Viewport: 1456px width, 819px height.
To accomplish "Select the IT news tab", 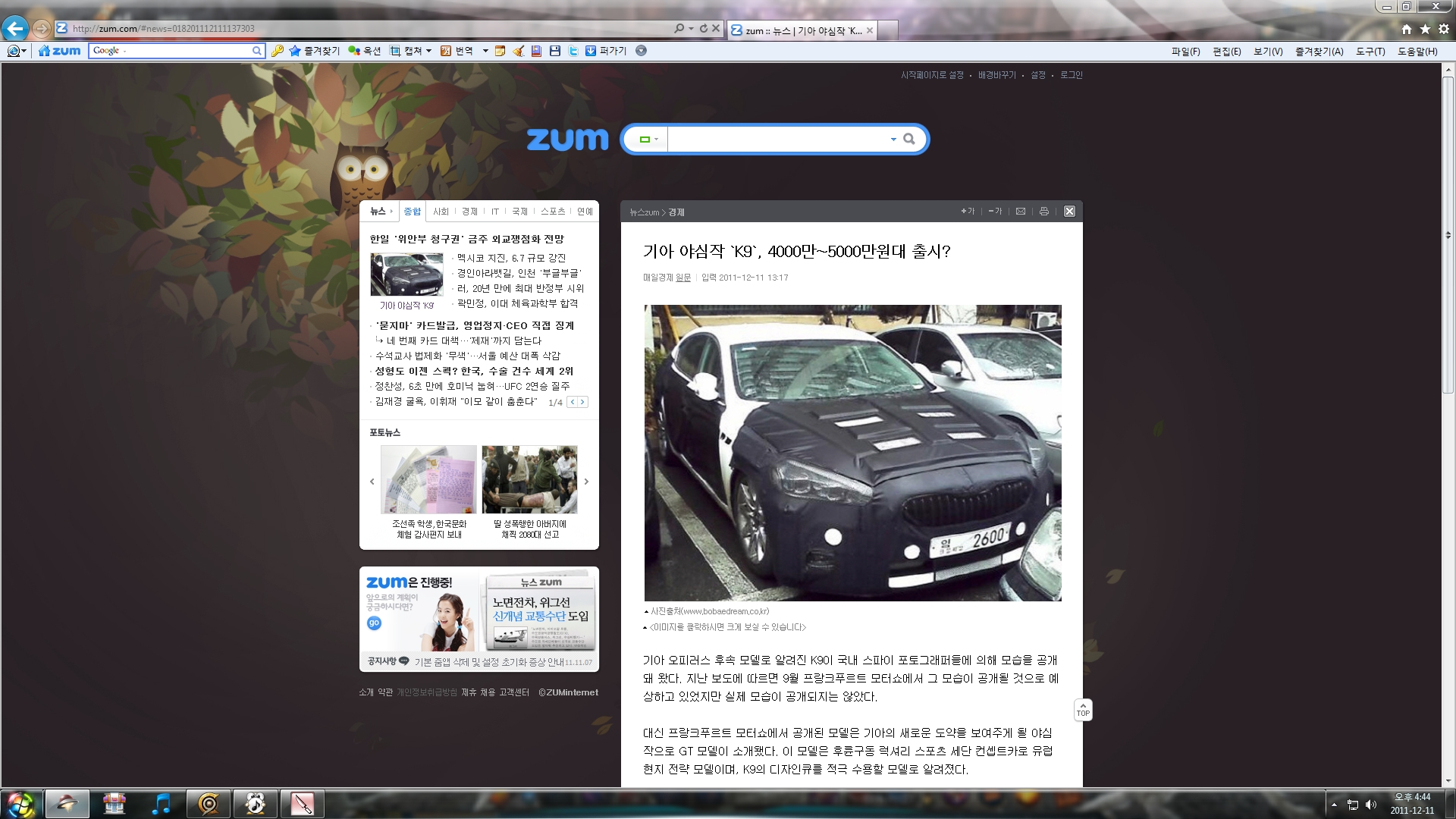I will 495,212.
